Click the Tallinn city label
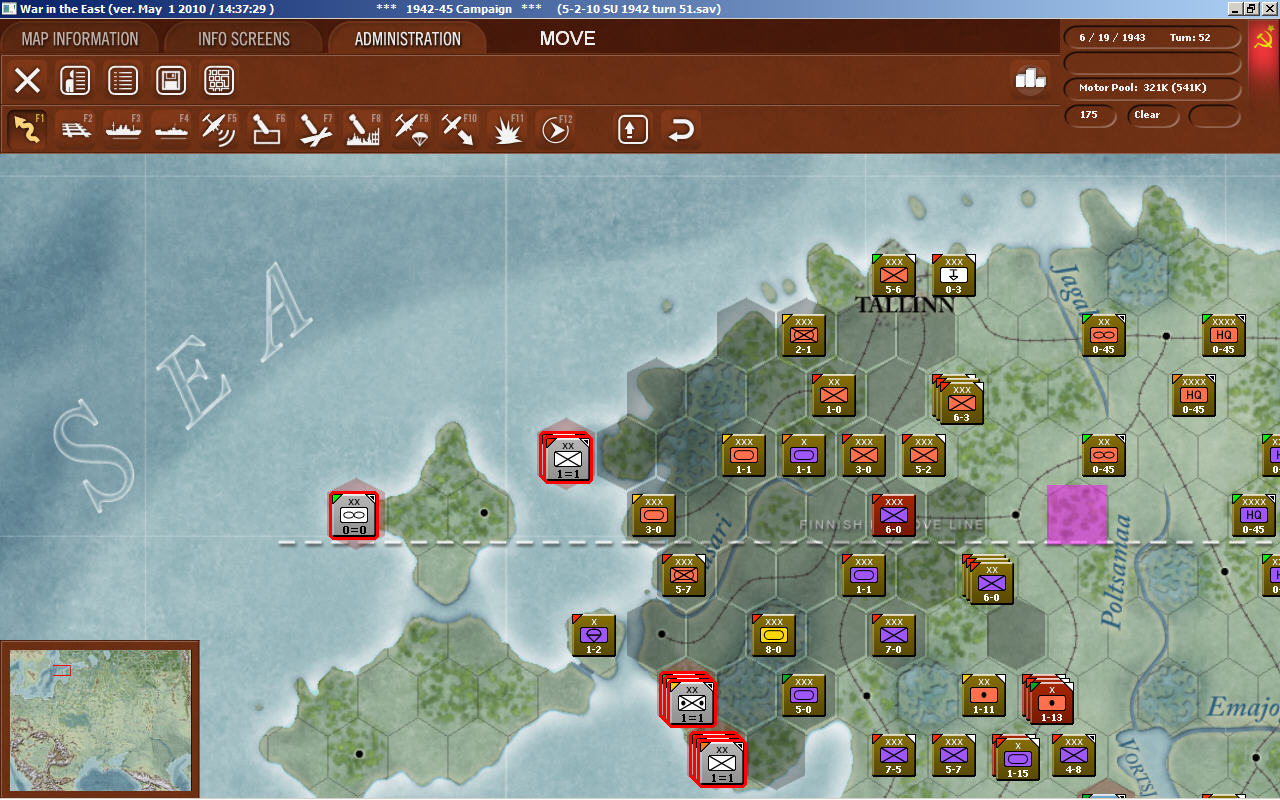Viewport: 1280px width, 800px height. [x=906, y=305]
